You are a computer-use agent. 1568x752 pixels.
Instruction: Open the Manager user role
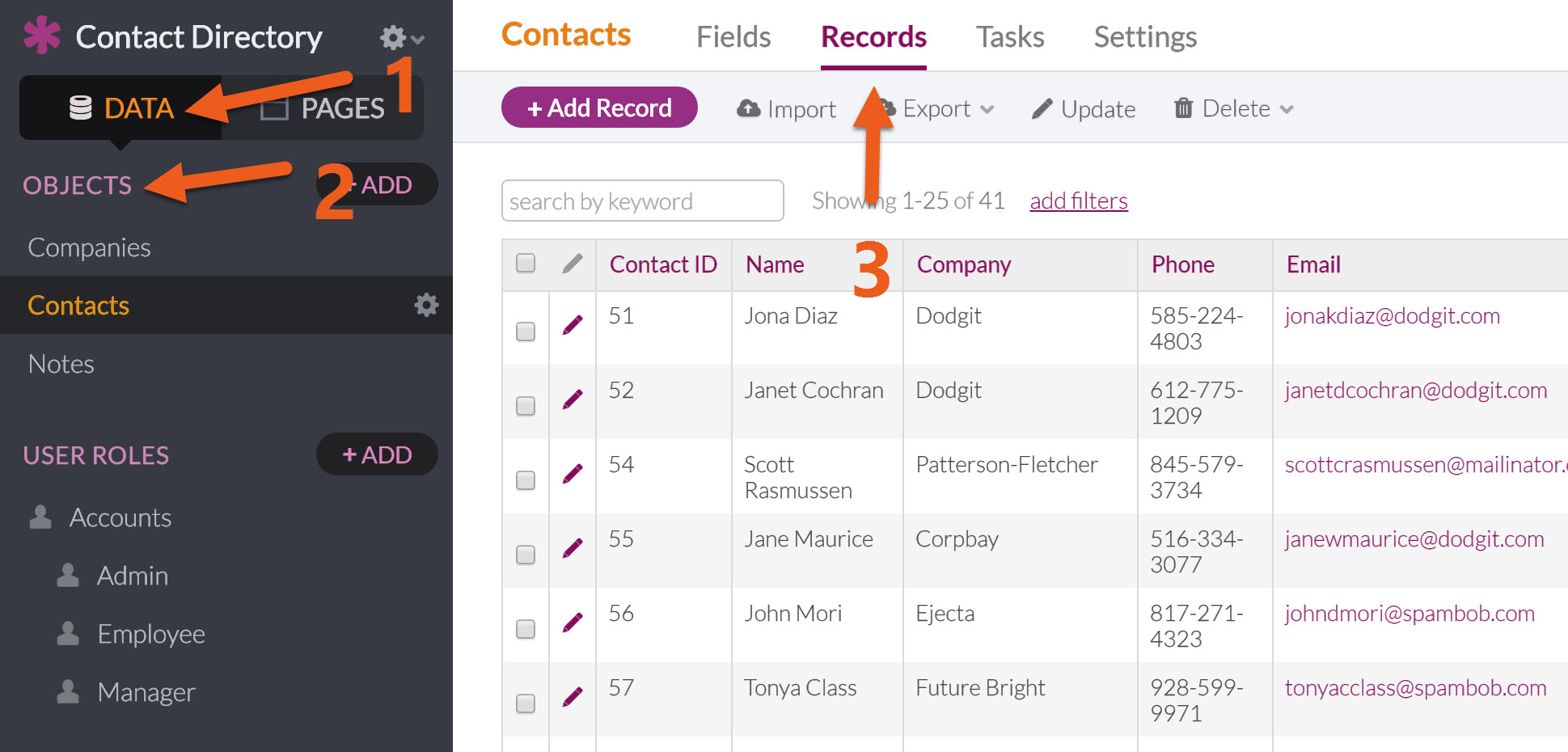tap(146, 692)
